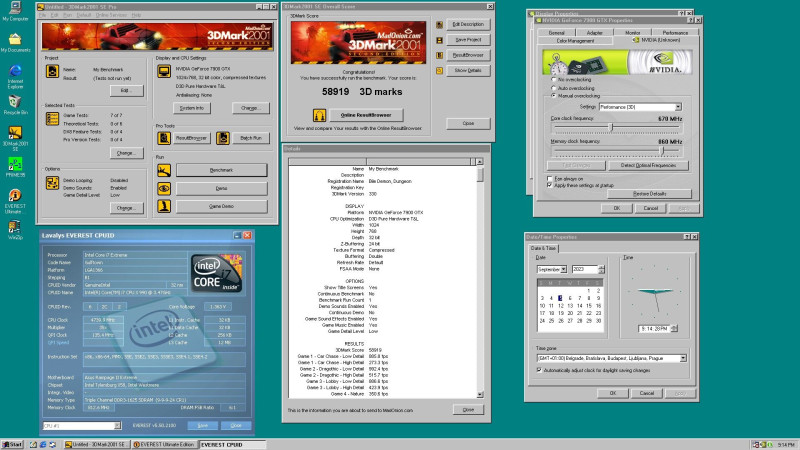800x450 pixels.
Task: Click the Restore Defaults button
Action: (649, 194)
